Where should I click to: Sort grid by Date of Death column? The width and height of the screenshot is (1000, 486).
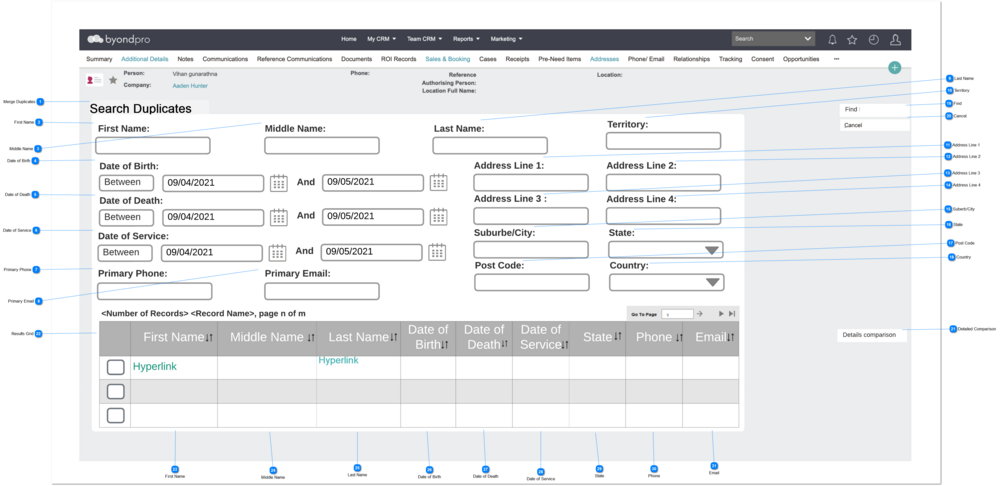pos(504,344)
